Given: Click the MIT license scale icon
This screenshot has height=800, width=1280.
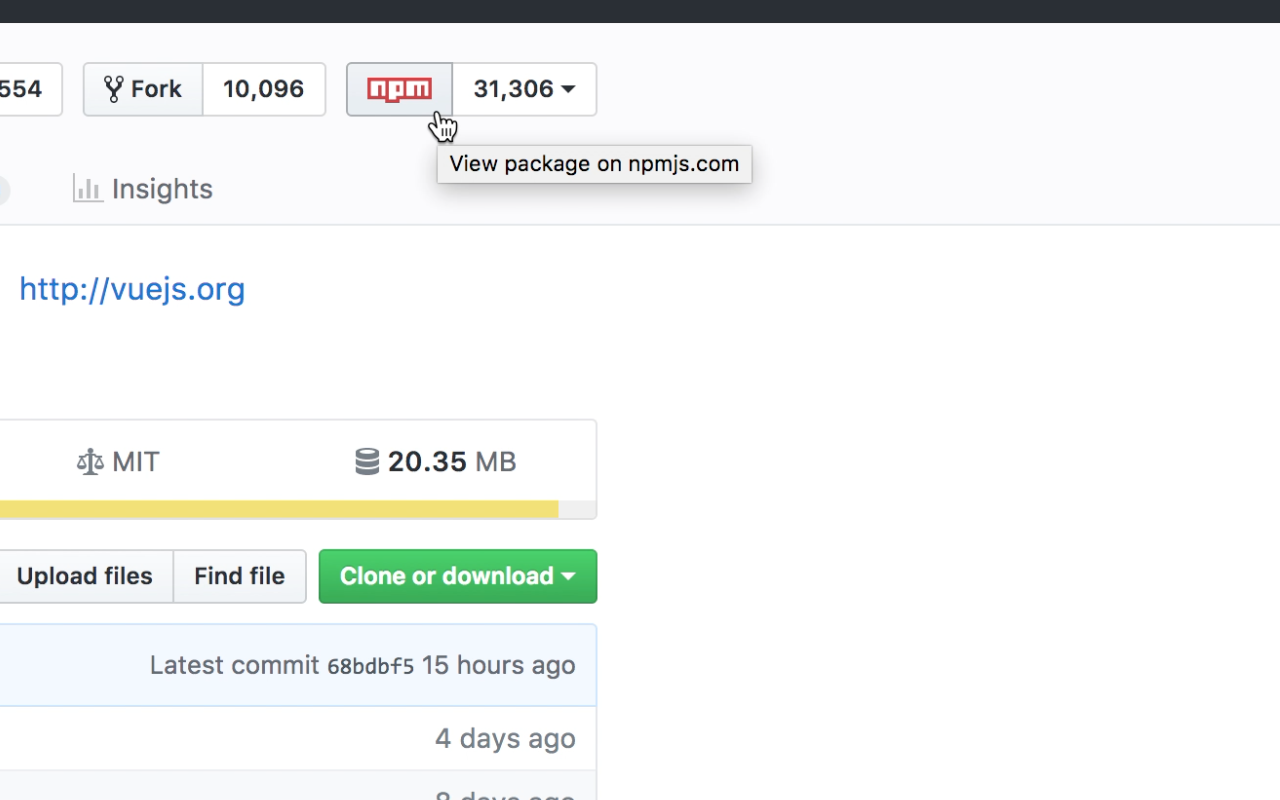Looking at the screenshot, I should click(x=89, y=461).
